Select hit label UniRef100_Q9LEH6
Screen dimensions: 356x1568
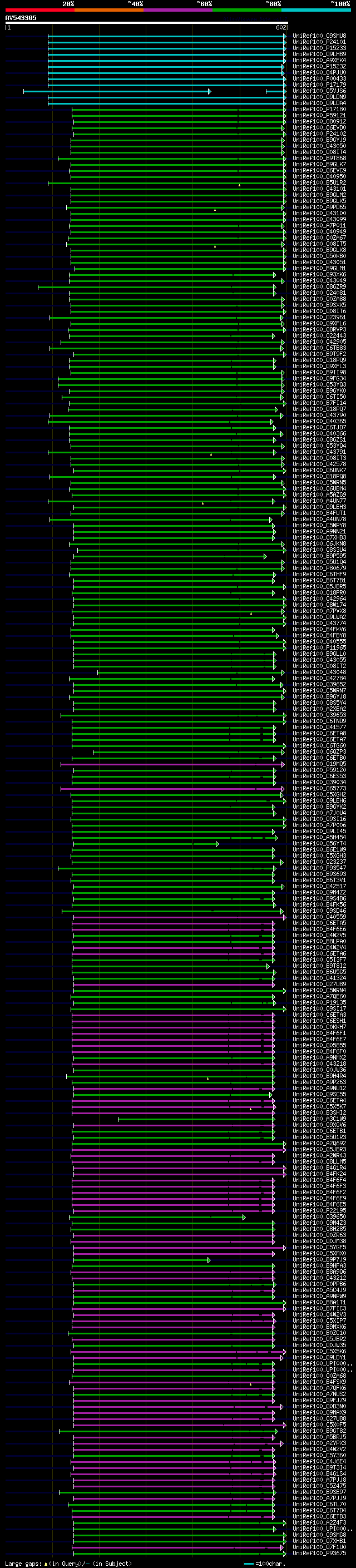[x=319, y=800]
